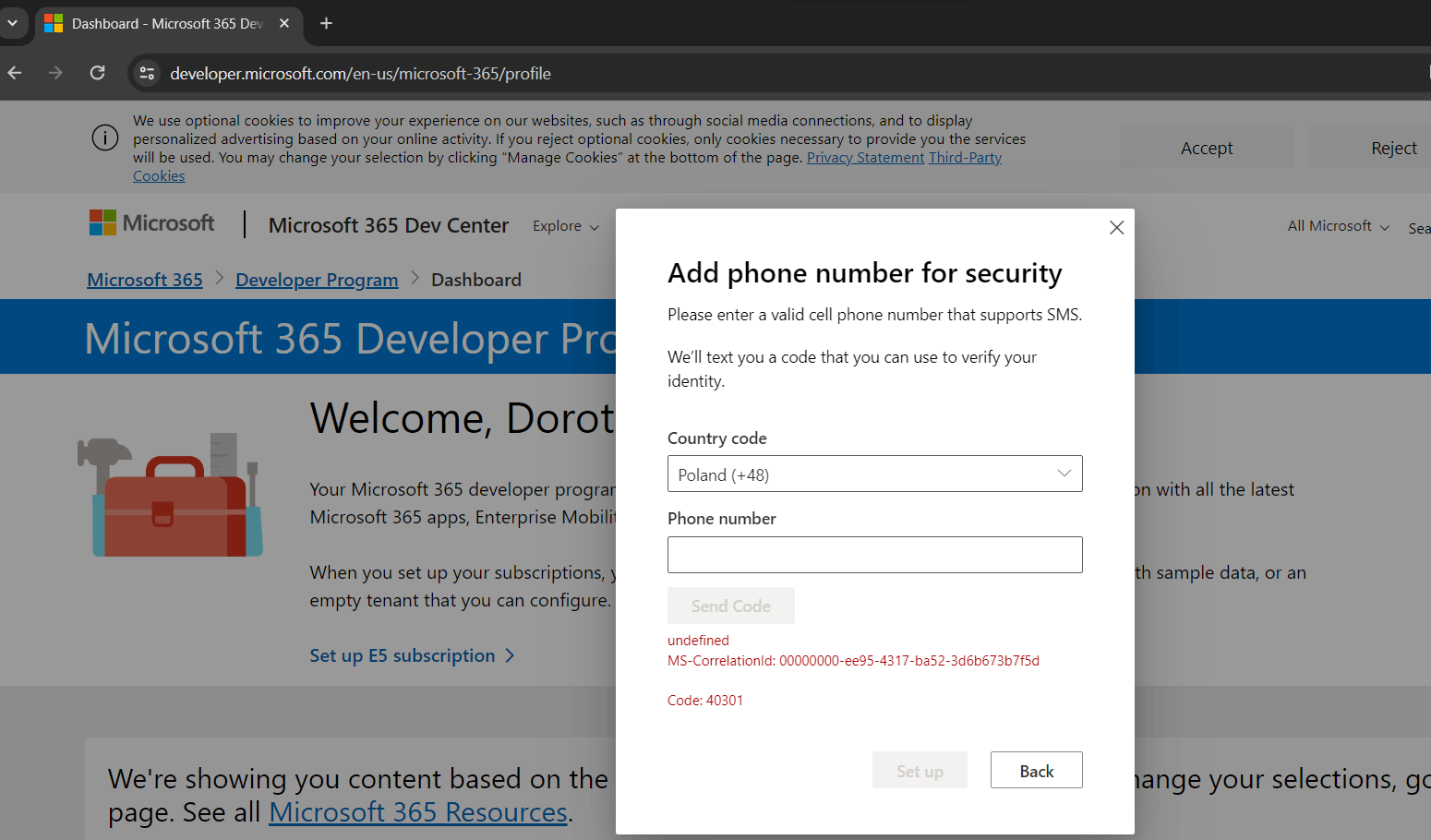Open Microsoft 365 Dev Center link
Viewport: 1431px width, 840px height.
[x=388, y=225]
